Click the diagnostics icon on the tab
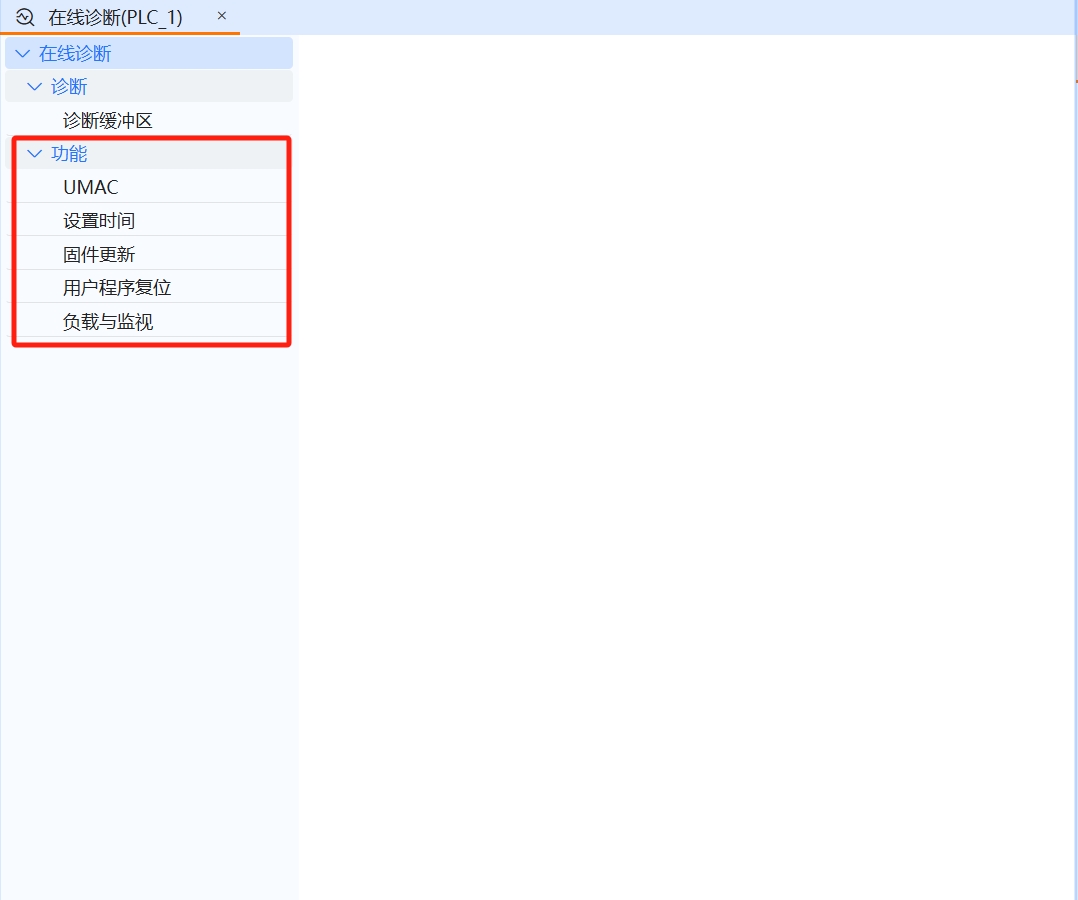Viewport: 1078px width, 900px height. pos(24,16)
